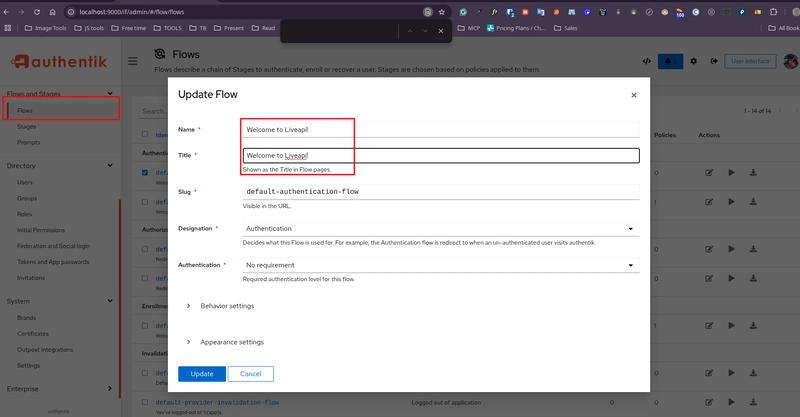
Task: Open the MCP bookmarks folder
Action: coord(468,28)
